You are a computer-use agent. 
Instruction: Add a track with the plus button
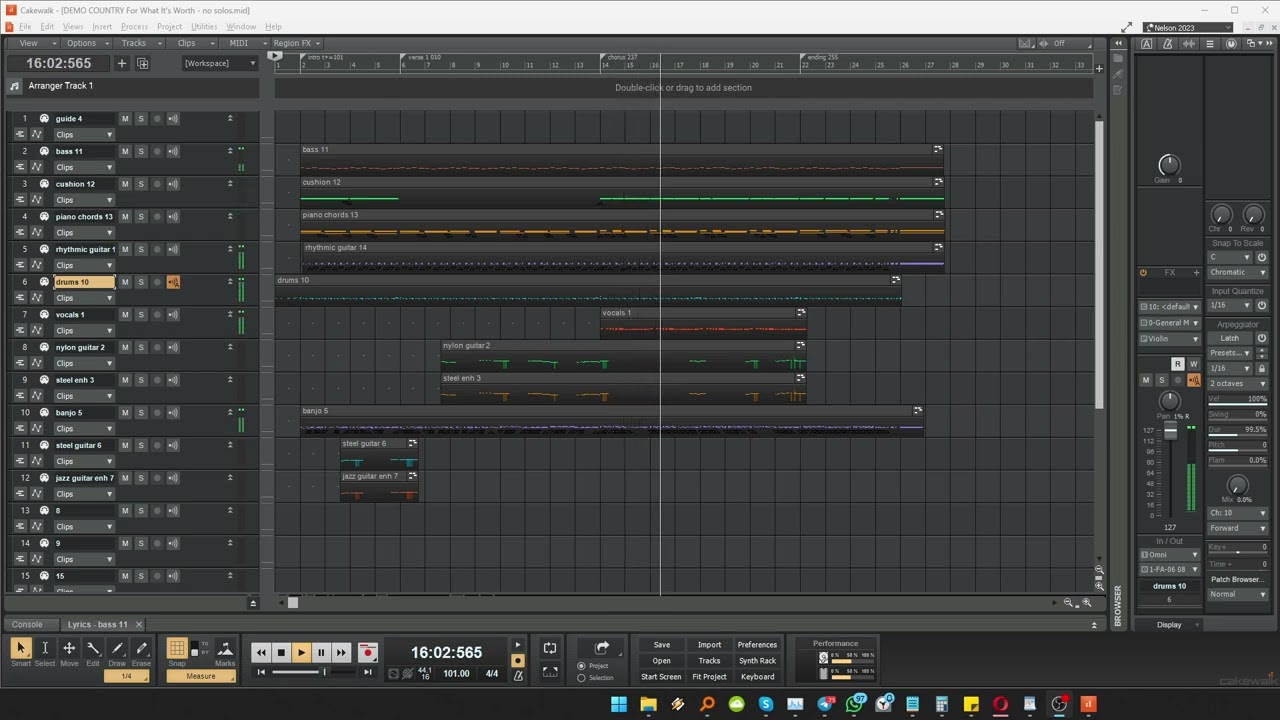tap(121, 63)
